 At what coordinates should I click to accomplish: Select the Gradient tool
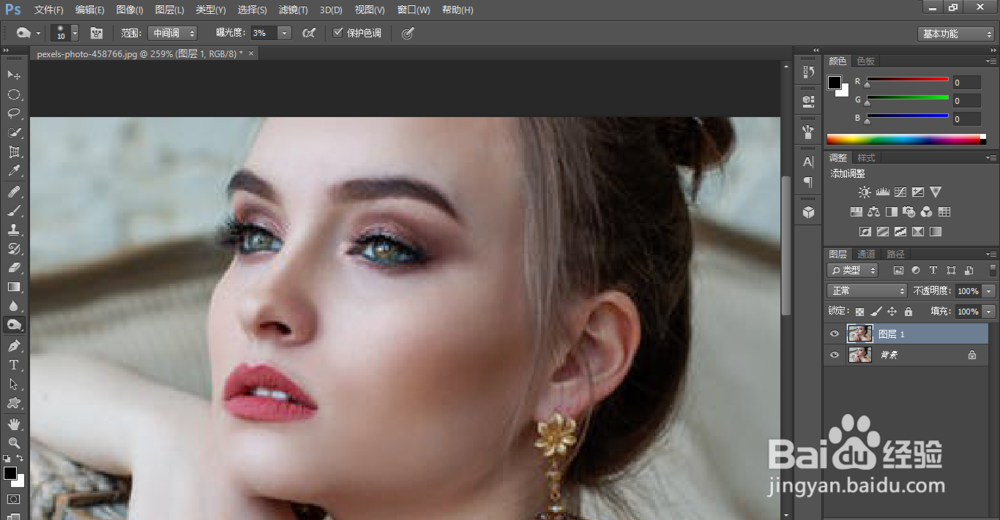pos(13,287)
